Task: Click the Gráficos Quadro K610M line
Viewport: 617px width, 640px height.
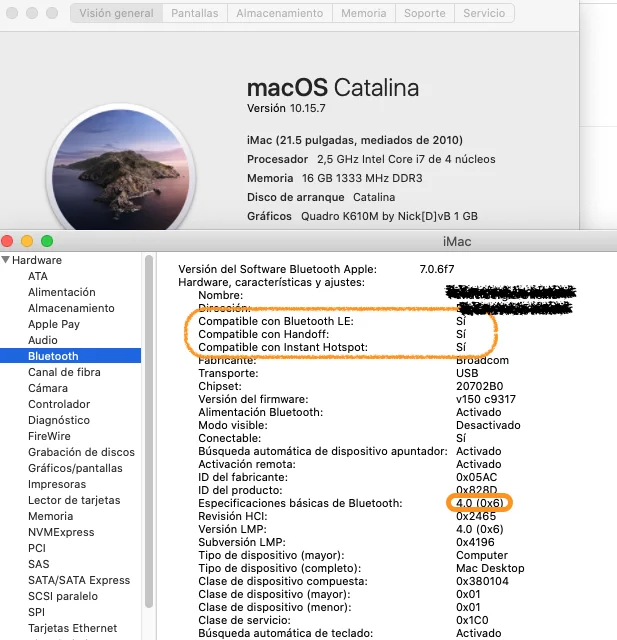Action: pyautogui.click(x=362, y=216)
